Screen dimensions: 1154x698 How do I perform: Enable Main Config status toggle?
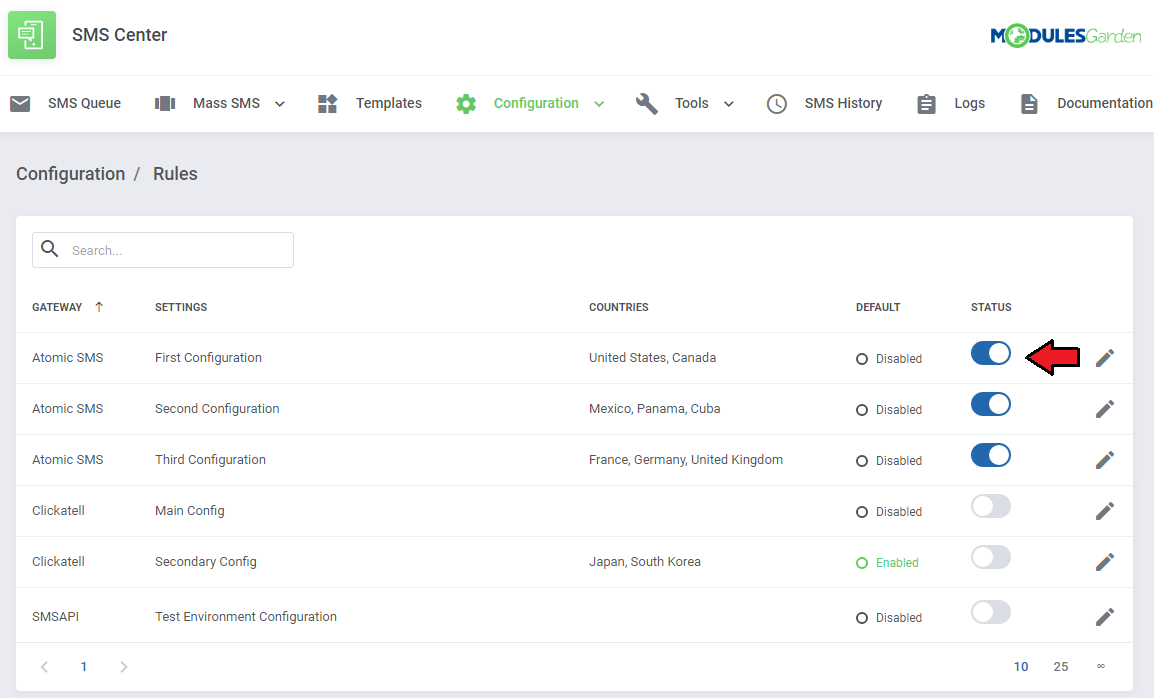tap(991, 507)
